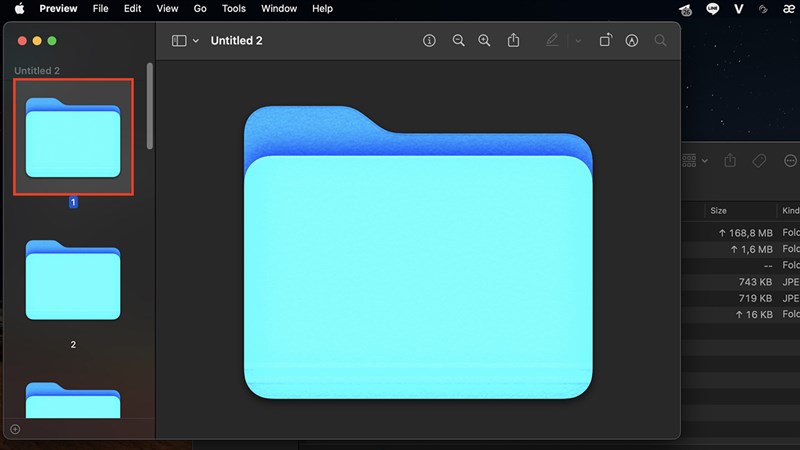Select thumbnail page 2 in sidebar
Screen dimensions: 800x450
73,280
